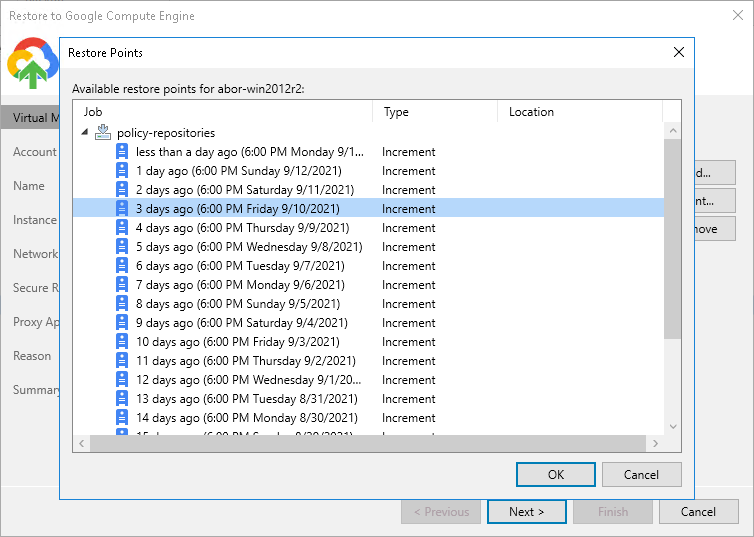This screenshot has height=537, width=754.
Task: Confirm selection with the OK button
Action: (556, 474)
